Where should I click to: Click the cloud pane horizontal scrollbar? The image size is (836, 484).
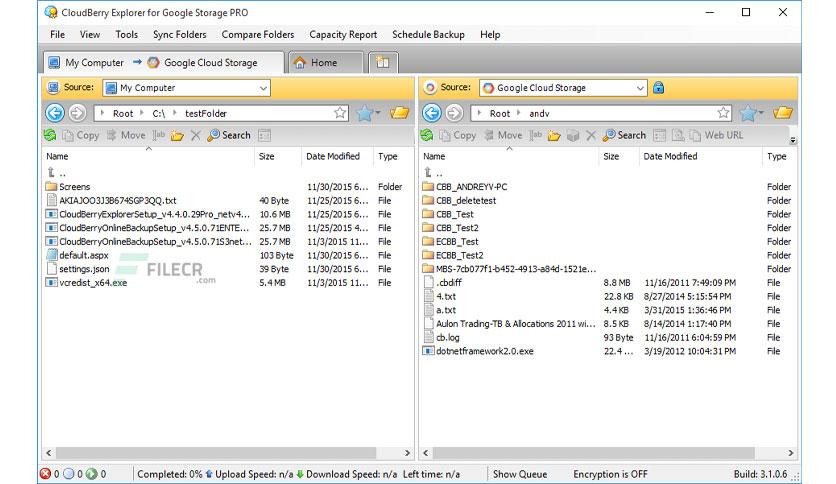pyautogui.click(x=593, y=453)
